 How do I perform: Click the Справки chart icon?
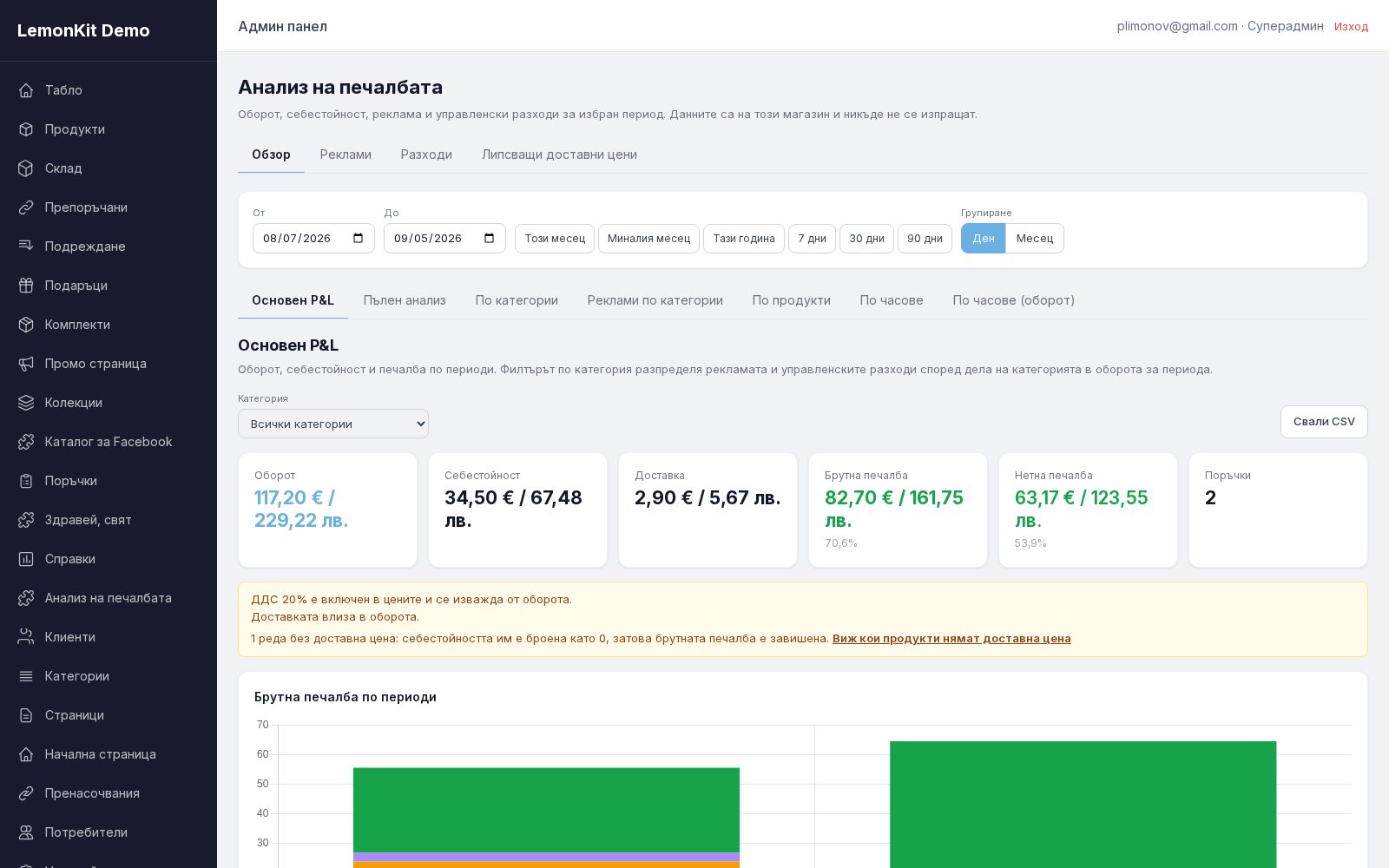(26, 559)
